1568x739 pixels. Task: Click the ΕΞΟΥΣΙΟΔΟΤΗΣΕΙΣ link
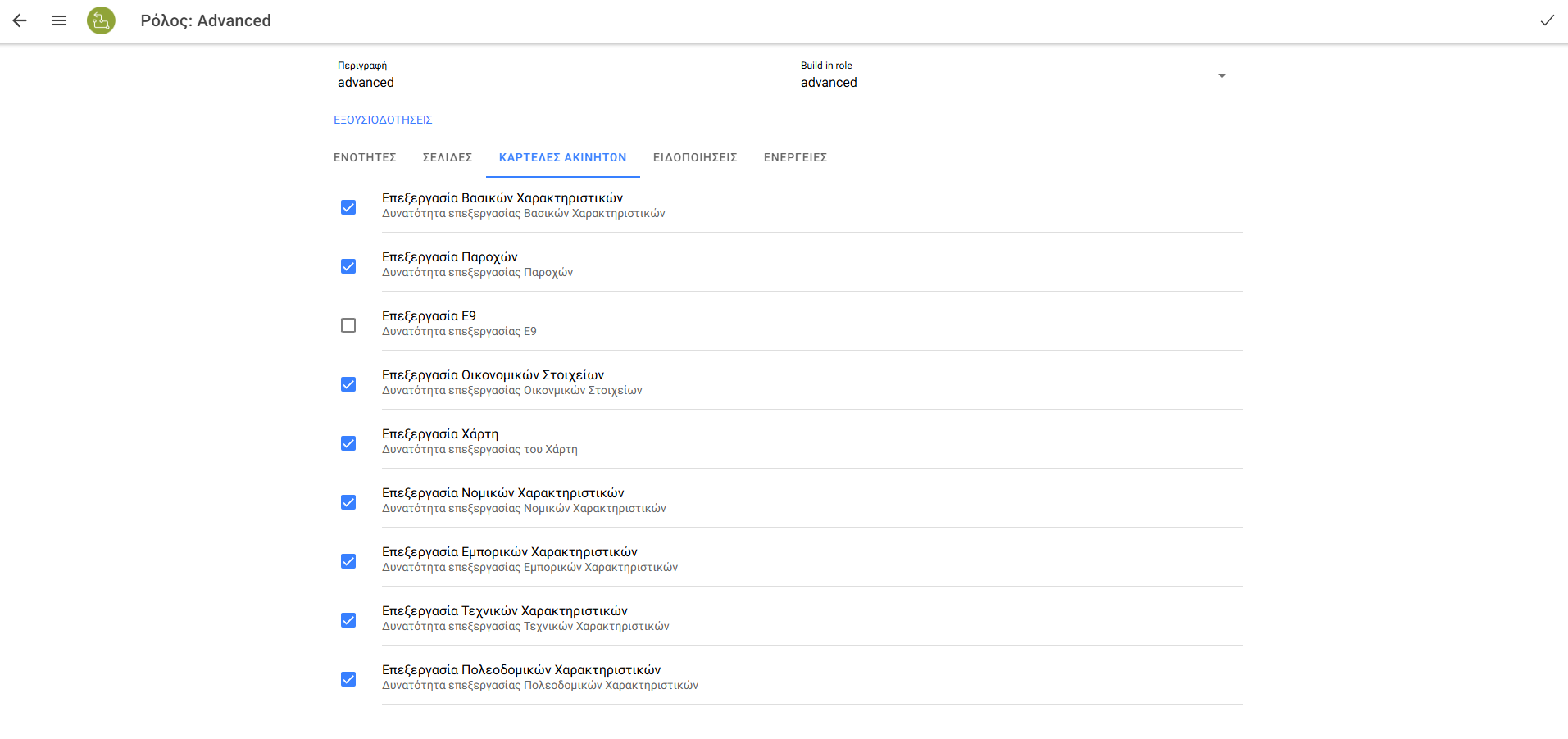click(x=383, y=120)
